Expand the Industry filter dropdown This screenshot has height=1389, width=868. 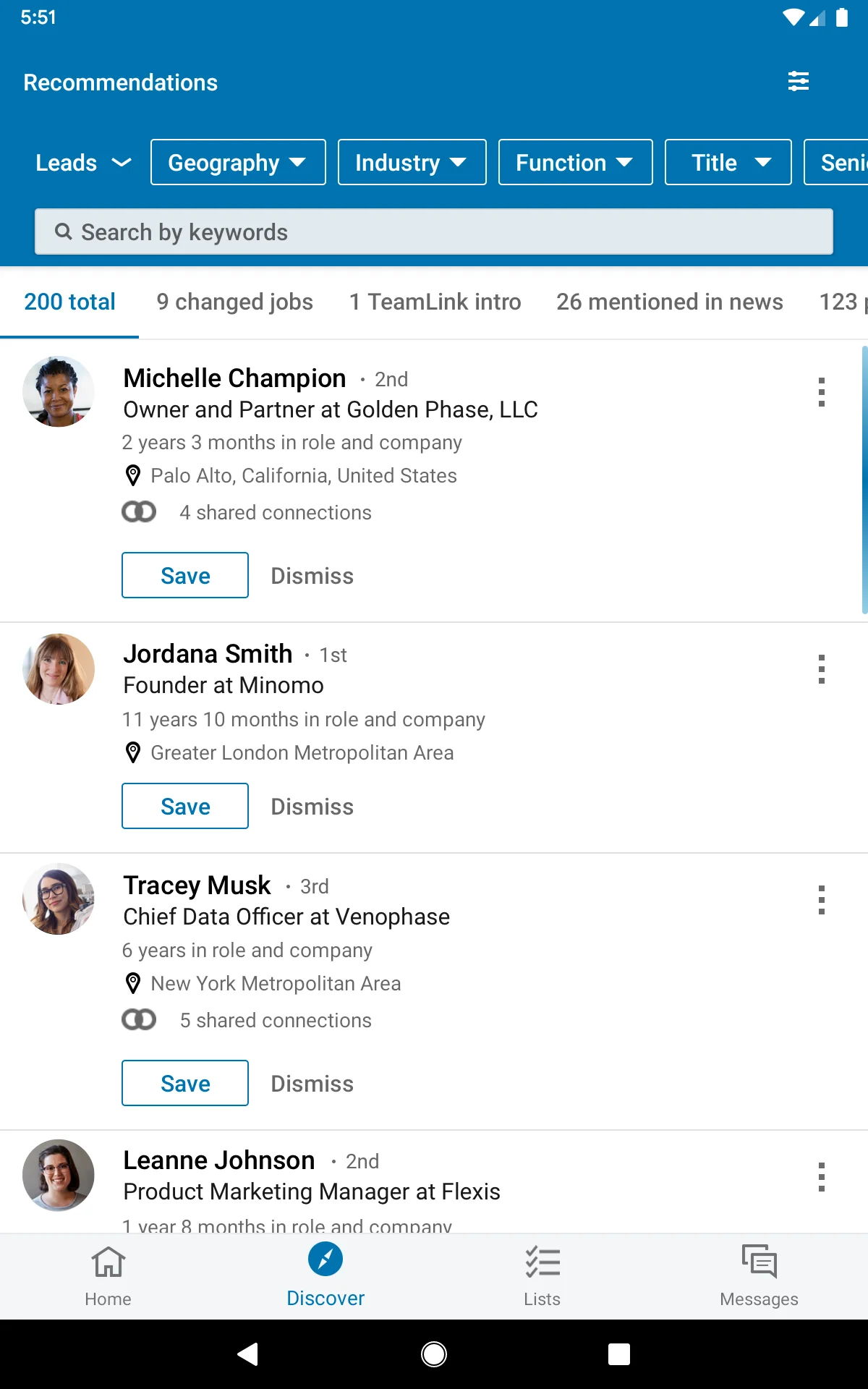[x=412, y=163]
